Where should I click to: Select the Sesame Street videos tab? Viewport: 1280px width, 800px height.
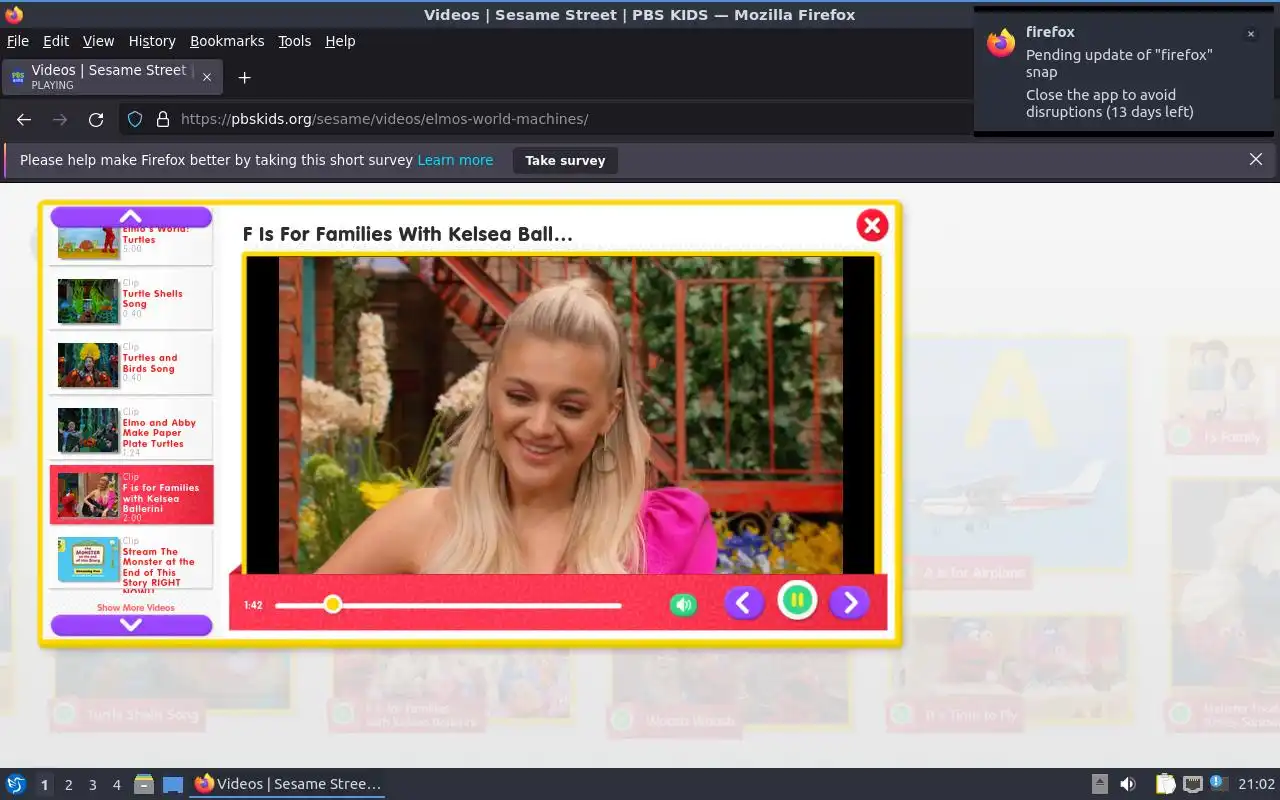point(112,77)
